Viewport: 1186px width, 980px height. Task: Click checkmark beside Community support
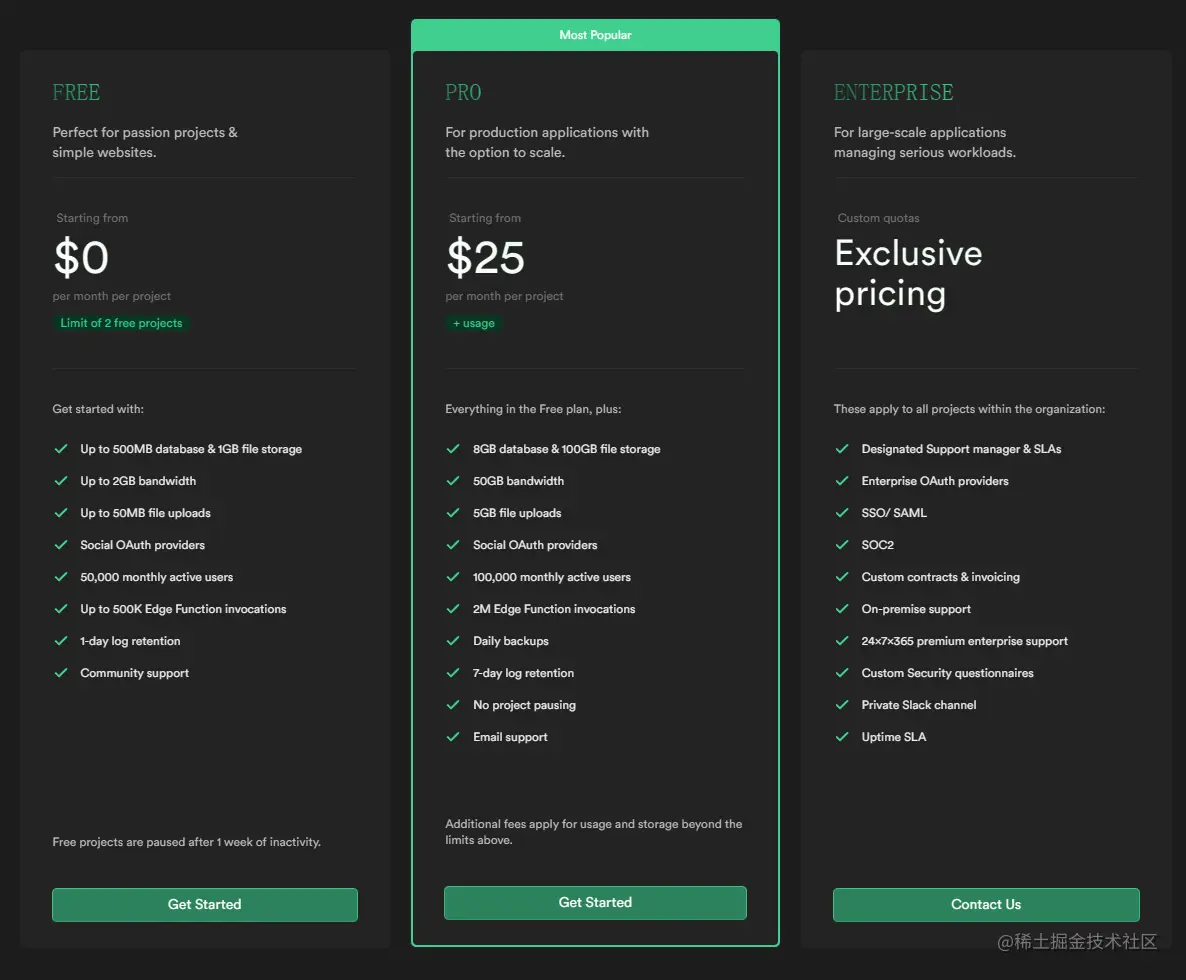(x=61, y=673)
